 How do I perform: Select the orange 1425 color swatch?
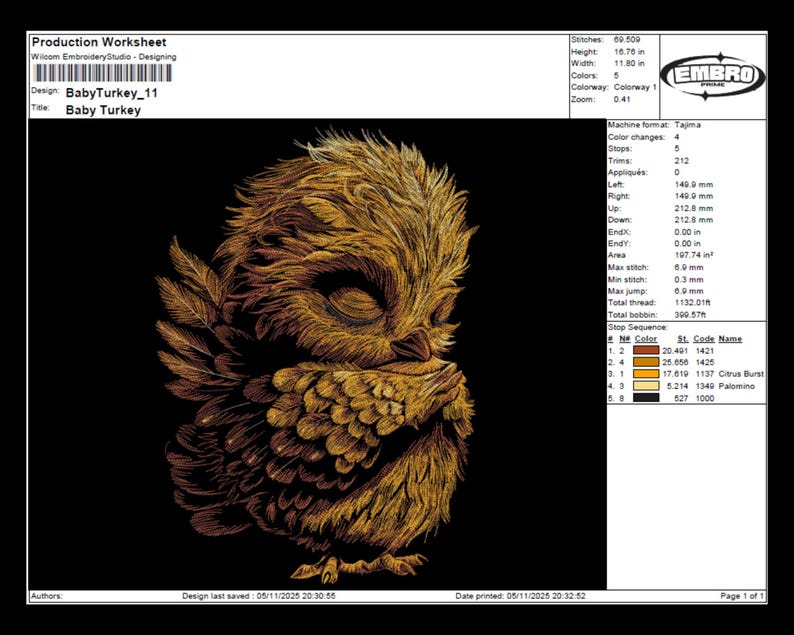(646, 362)
